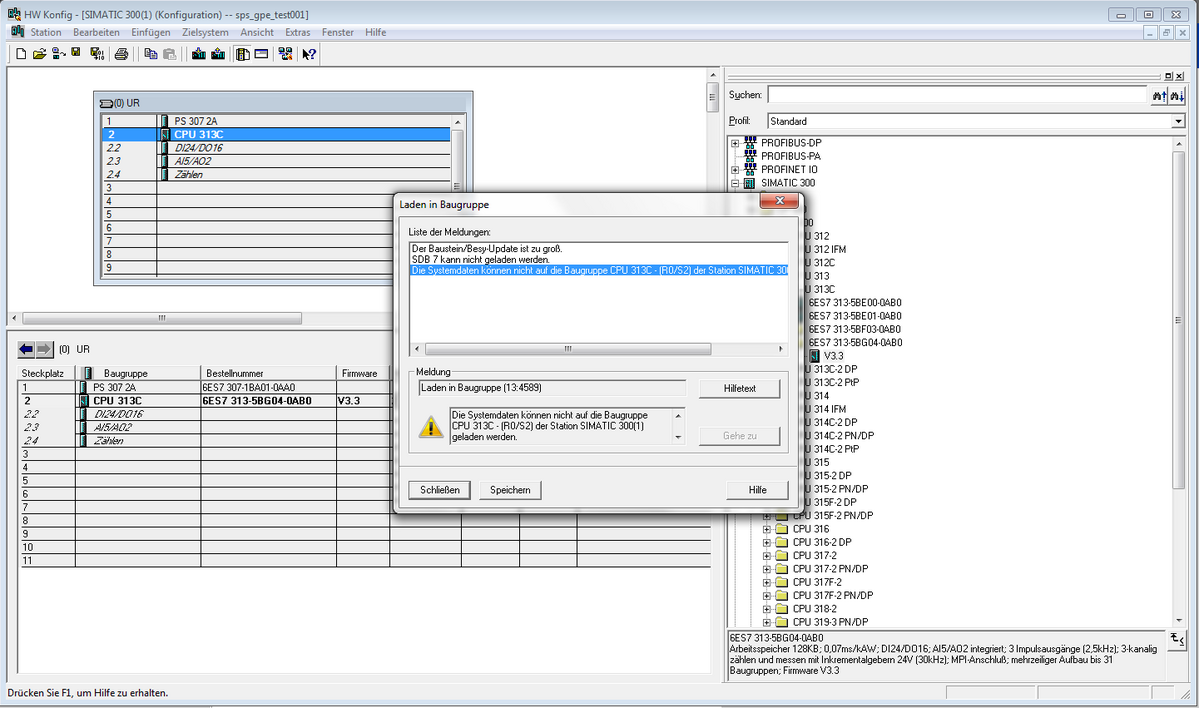The width and height of the screenshot is (1199, 708).
Task: Open the Zielsystem menu
Action: [x=205, y=32]
